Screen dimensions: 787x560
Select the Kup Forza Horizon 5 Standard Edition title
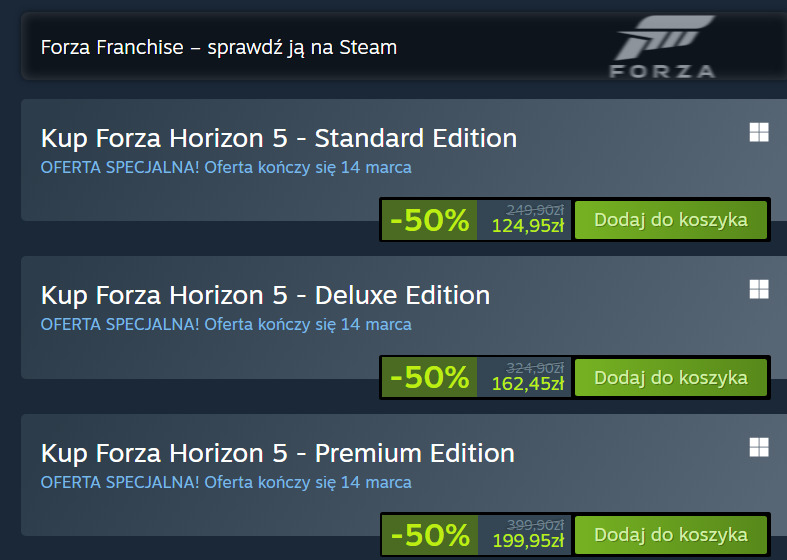(279, 138)
